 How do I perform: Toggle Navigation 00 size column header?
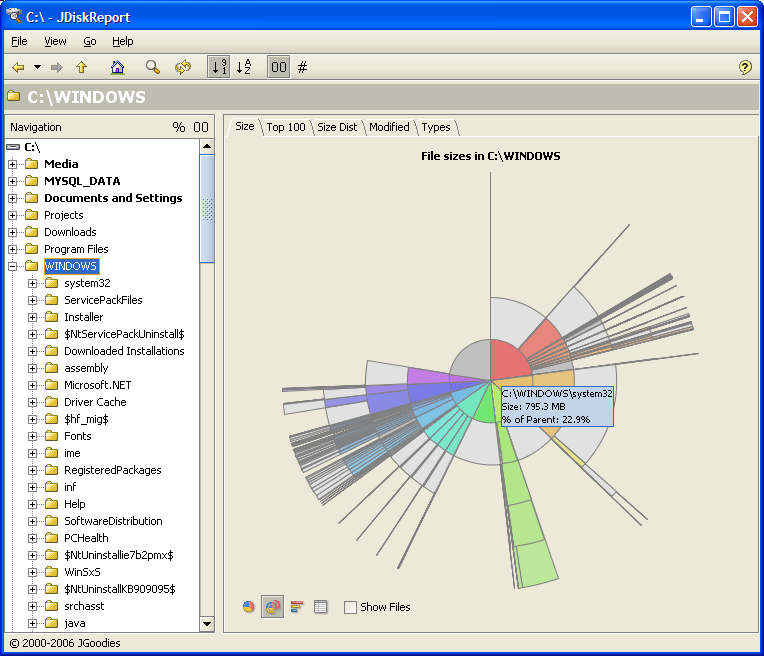coord(201,127)
